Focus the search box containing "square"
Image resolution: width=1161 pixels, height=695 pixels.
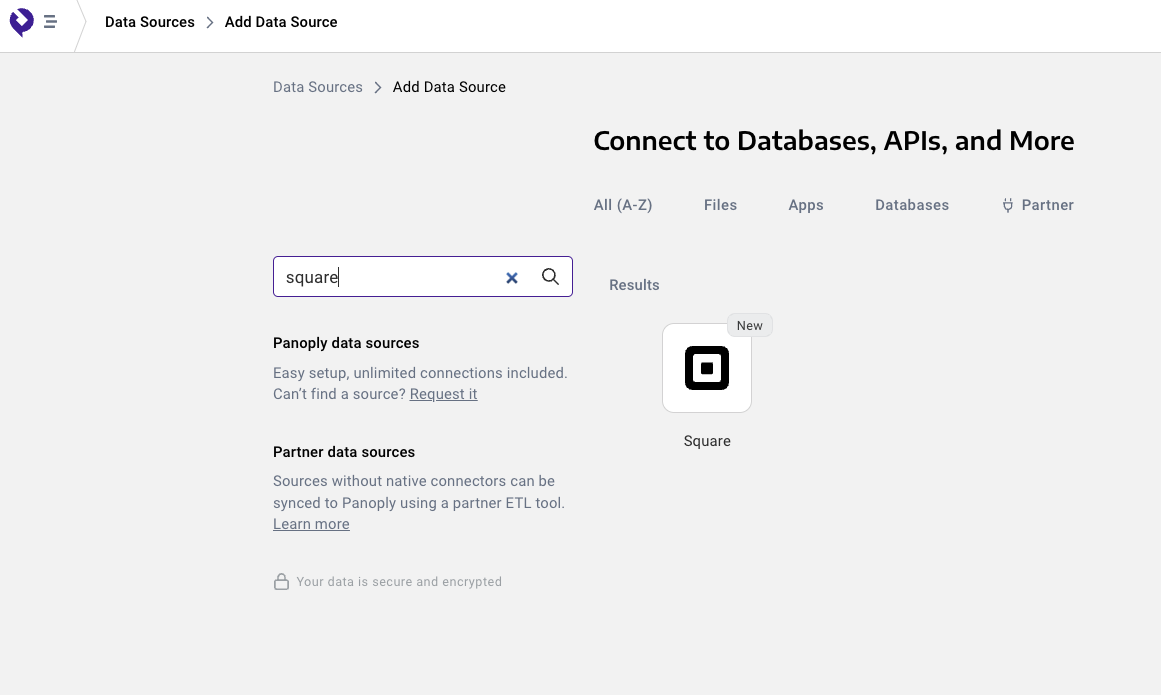(390, 277)
